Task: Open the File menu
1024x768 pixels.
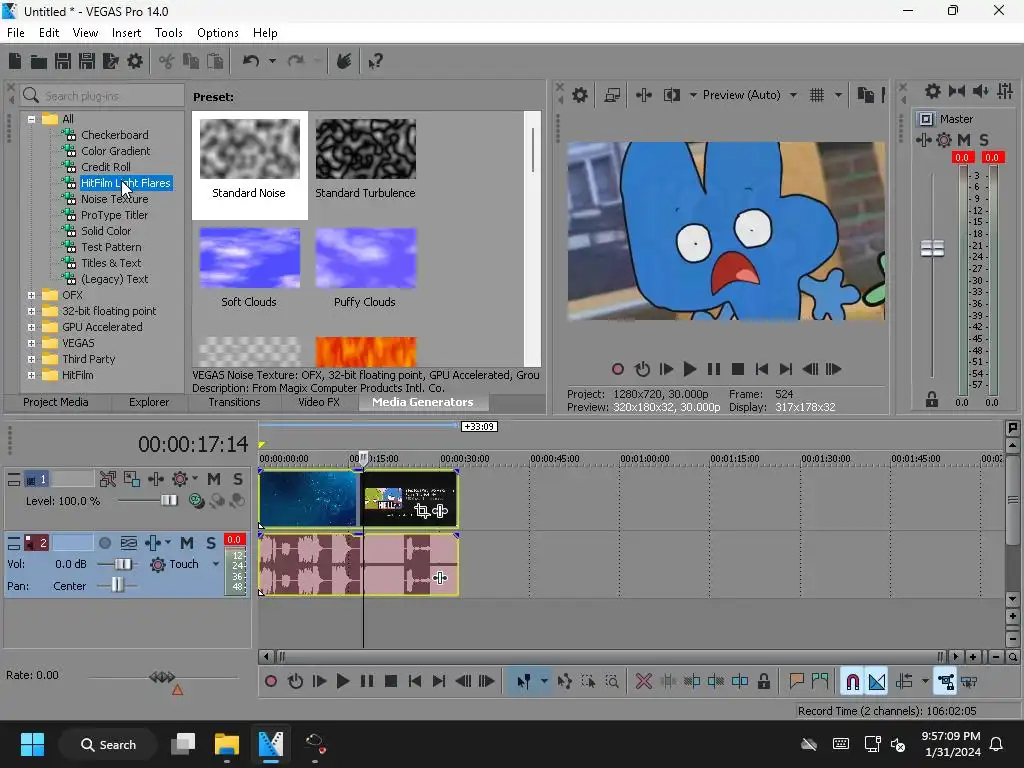Action: 16,33
